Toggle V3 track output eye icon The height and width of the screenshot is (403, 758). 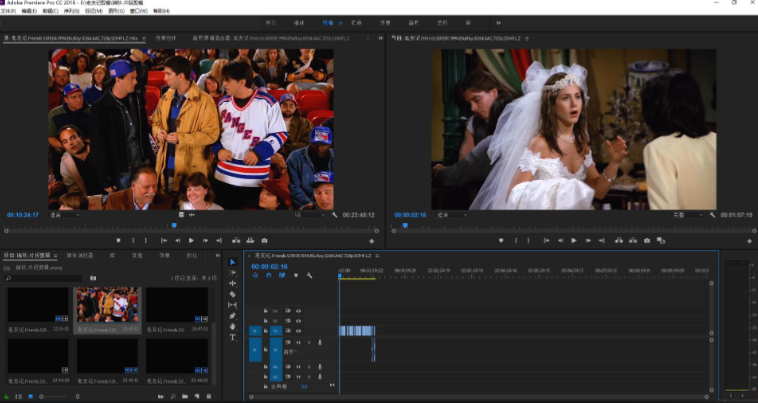298,311
